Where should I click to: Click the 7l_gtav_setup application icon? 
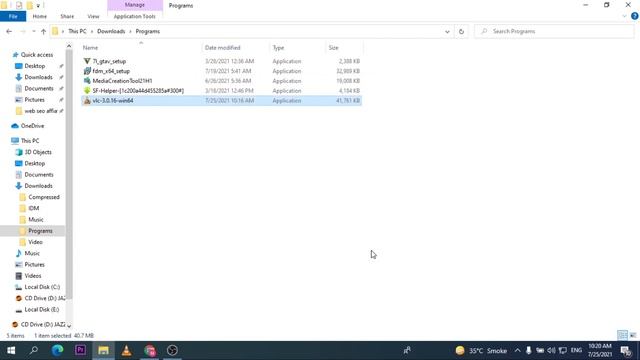(x=87, y=61)
